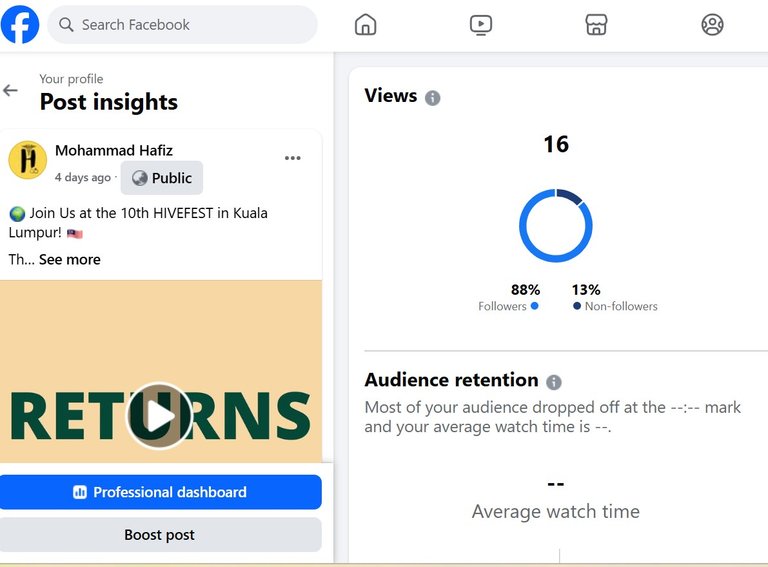Open the Professional dashboard button

pos(161,492)
